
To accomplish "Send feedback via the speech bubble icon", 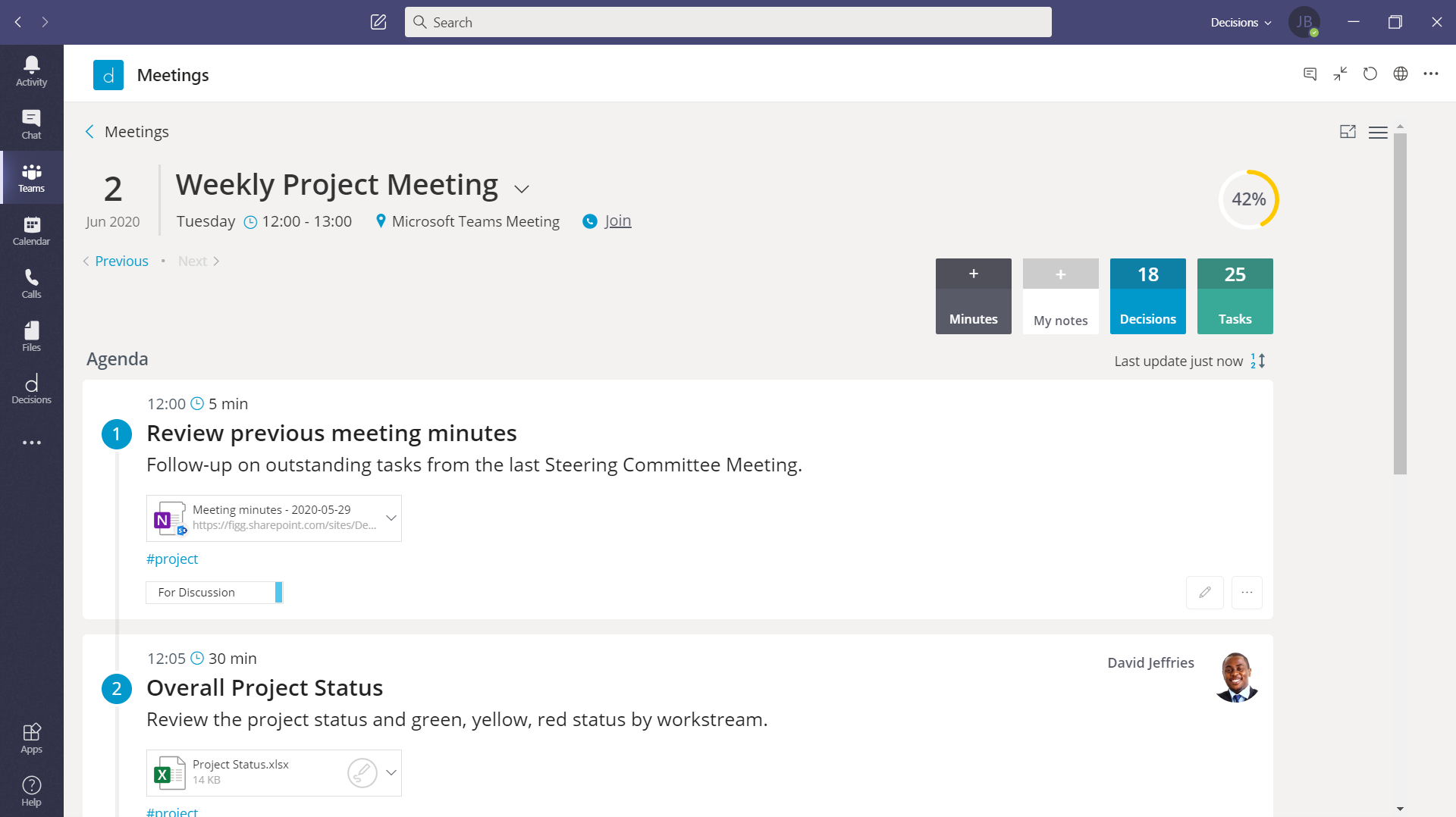I will (x=1310, y=74).
